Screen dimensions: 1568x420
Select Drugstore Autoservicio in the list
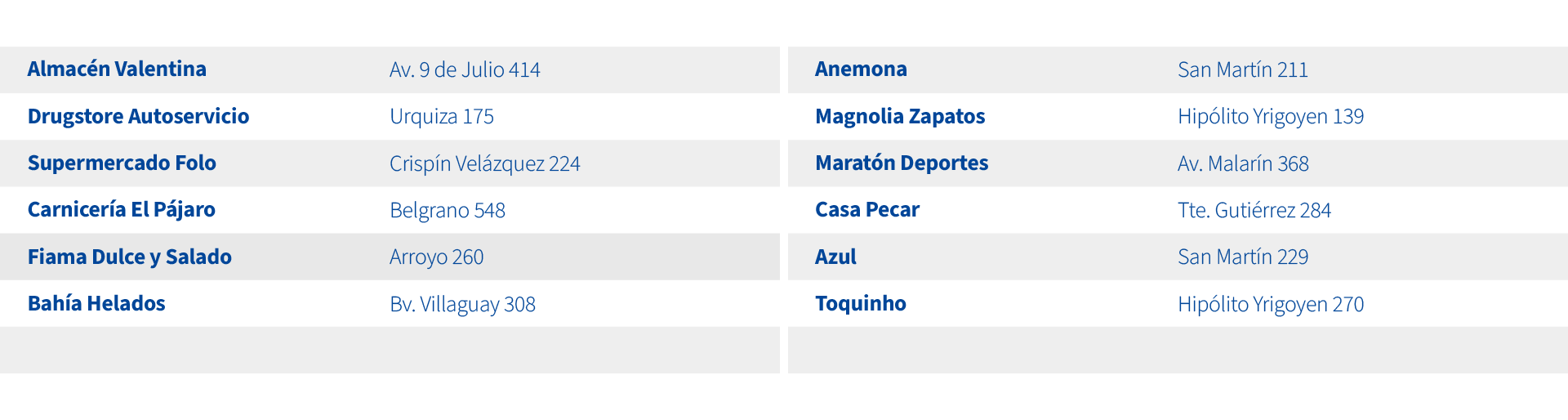(x=138, y=116)
